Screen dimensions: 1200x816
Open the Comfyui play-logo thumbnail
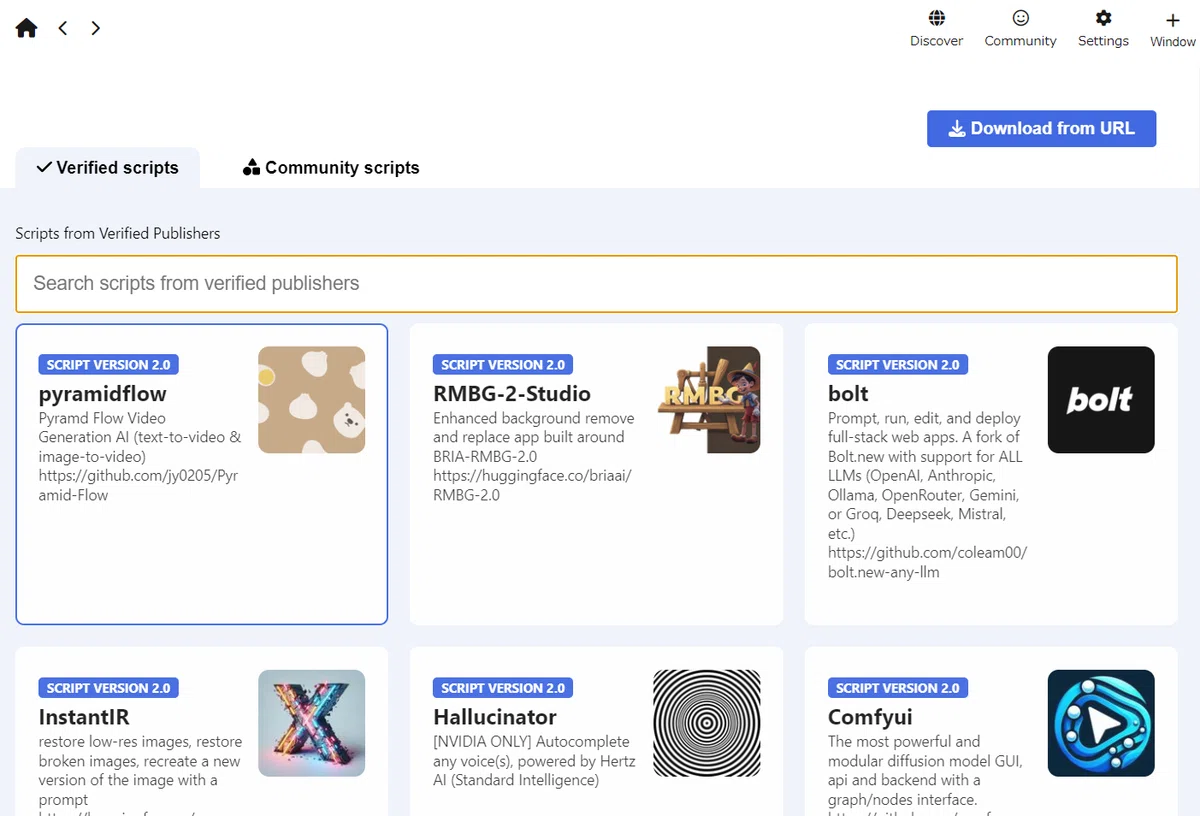[1101, 723]
